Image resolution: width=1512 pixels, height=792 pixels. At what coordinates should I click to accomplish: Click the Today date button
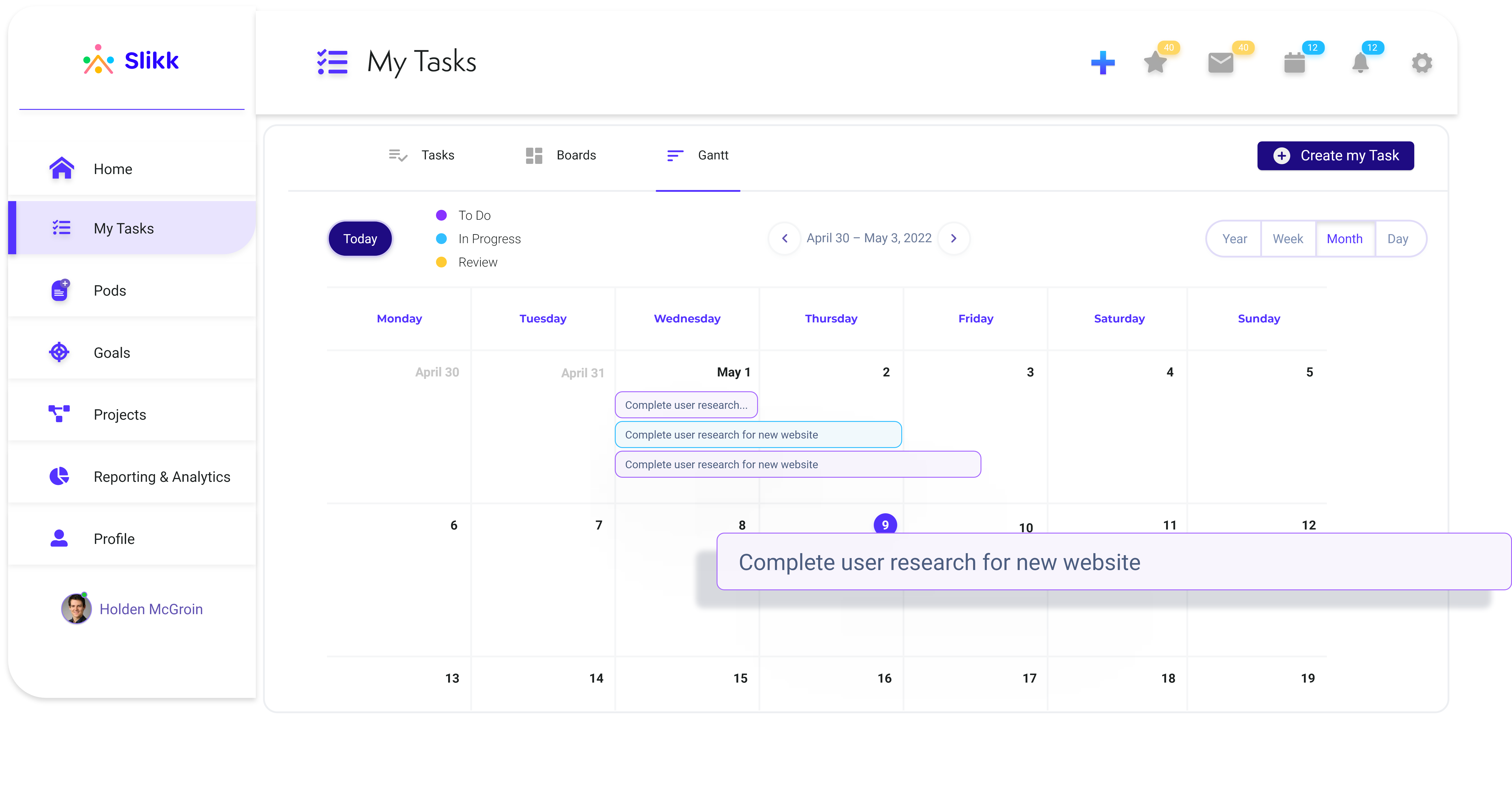360,238
